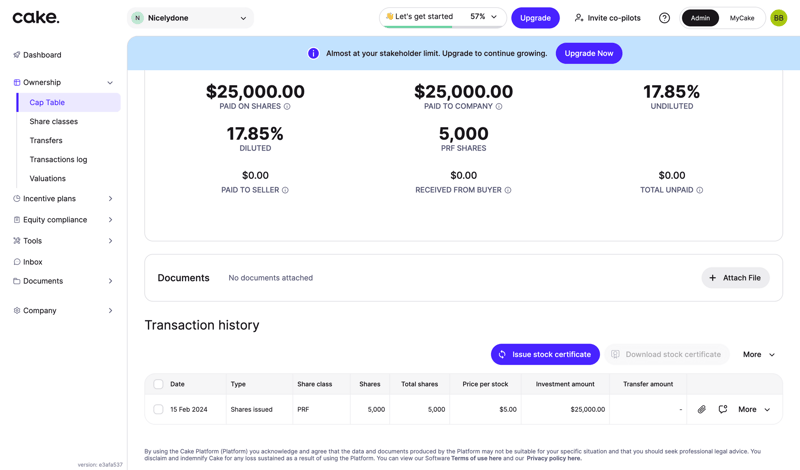Image resolution: width=800 pixels, height=470 pixels.
Task: Switch to MyCake view
Action: click(742, 18)
